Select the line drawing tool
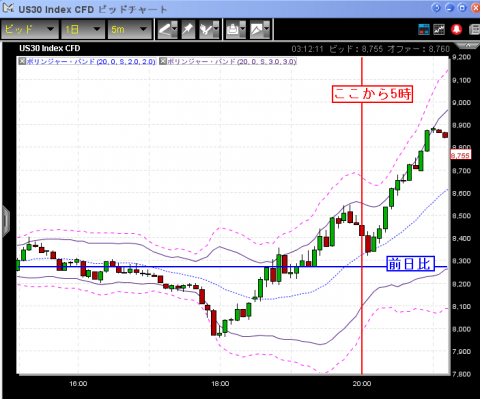The image size is (480, 399). [165, 30]
